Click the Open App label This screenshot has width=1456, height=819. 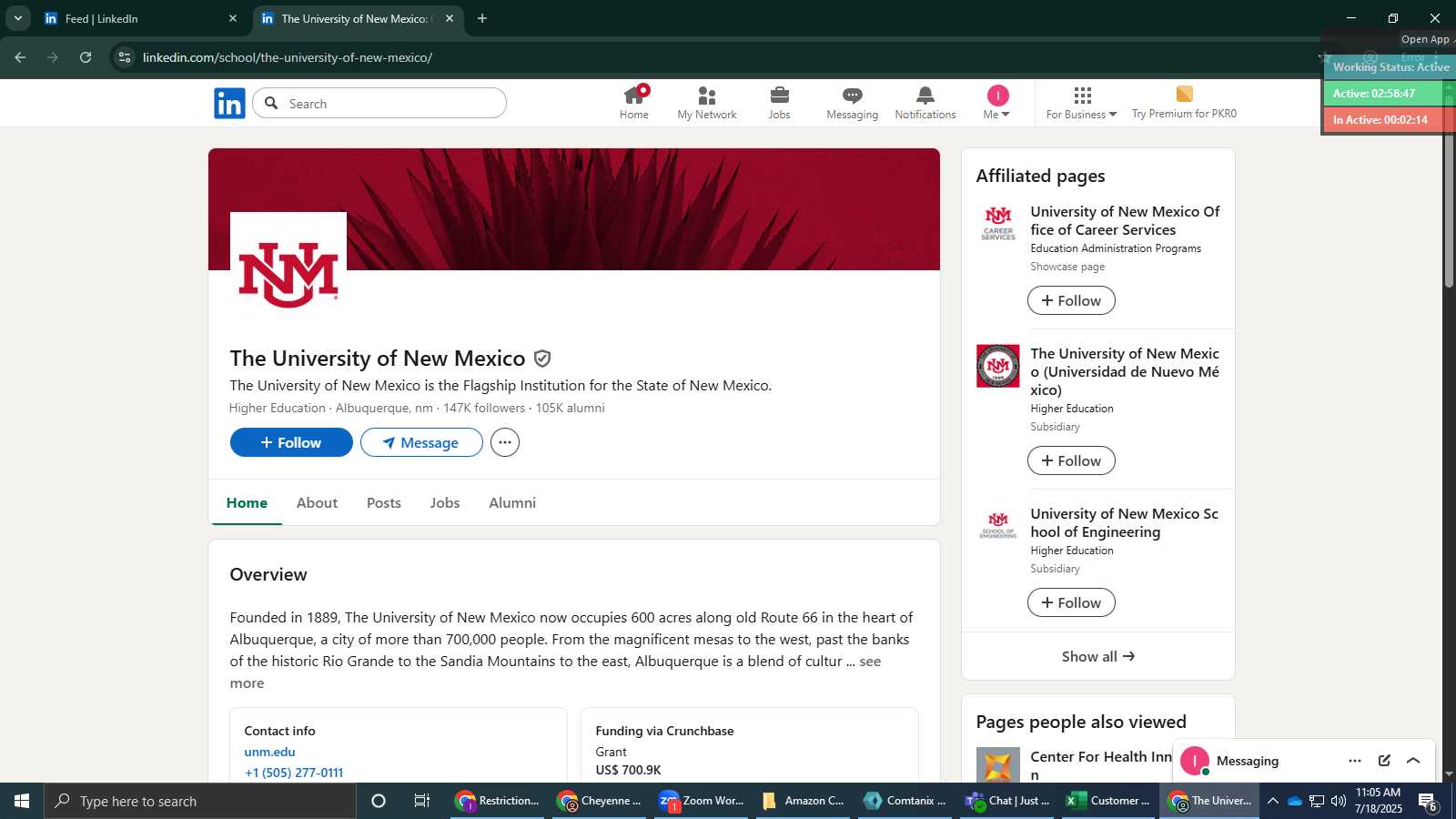click(x=1425, y=39)
